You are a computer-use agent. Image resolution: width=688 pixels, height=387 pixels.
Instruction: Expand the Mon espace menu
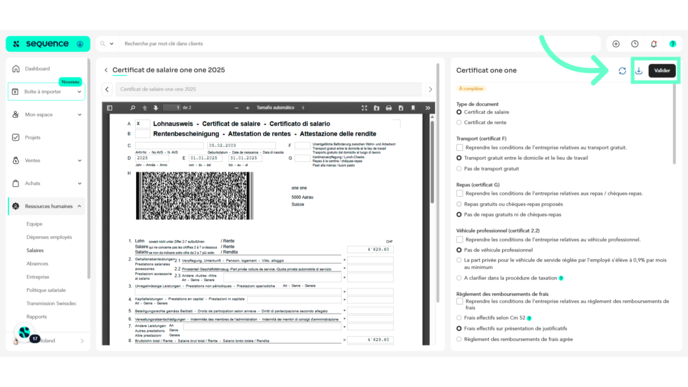[79, 115]
